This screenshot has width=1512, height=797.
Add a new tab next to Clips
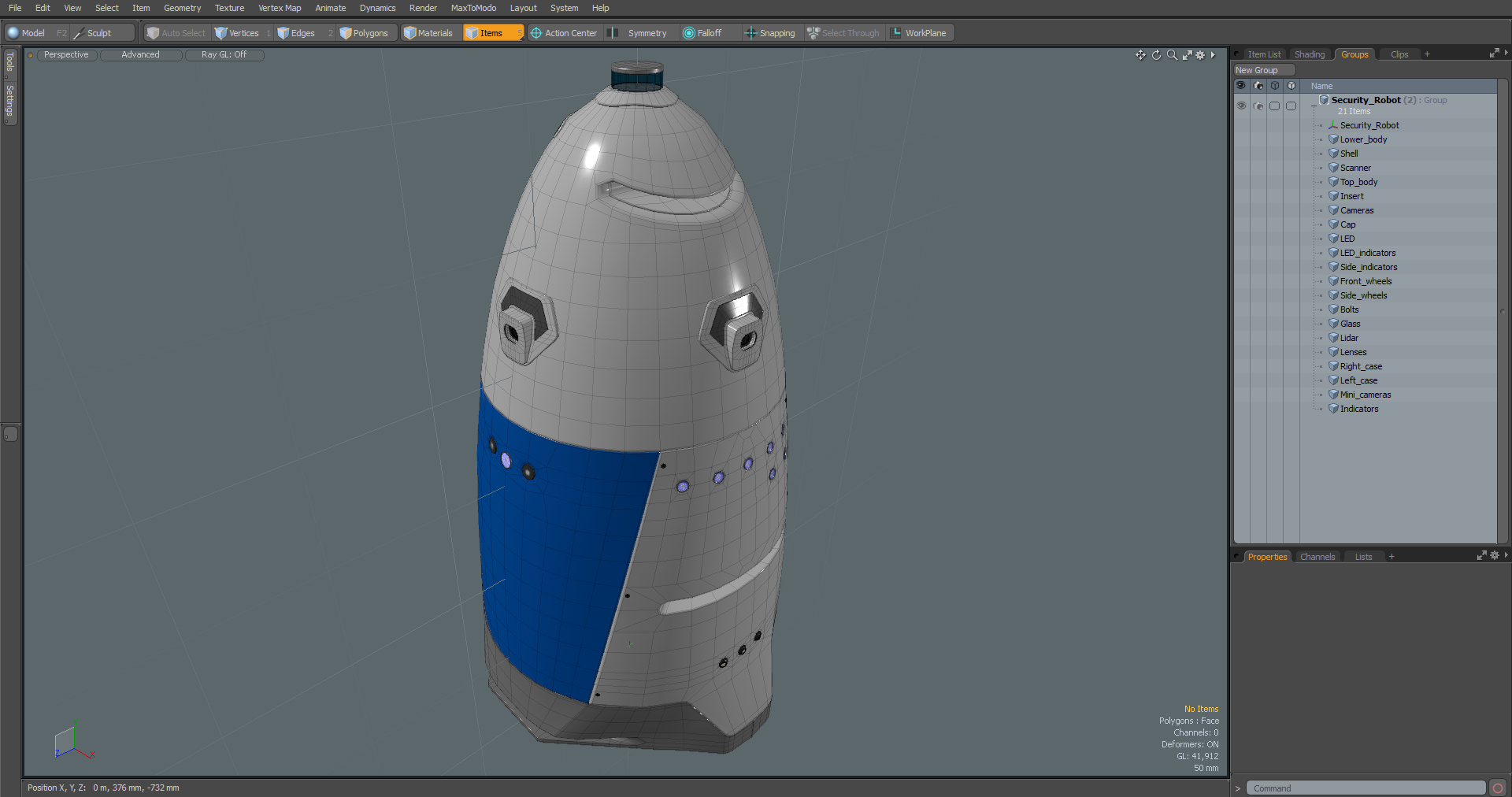1427,54
